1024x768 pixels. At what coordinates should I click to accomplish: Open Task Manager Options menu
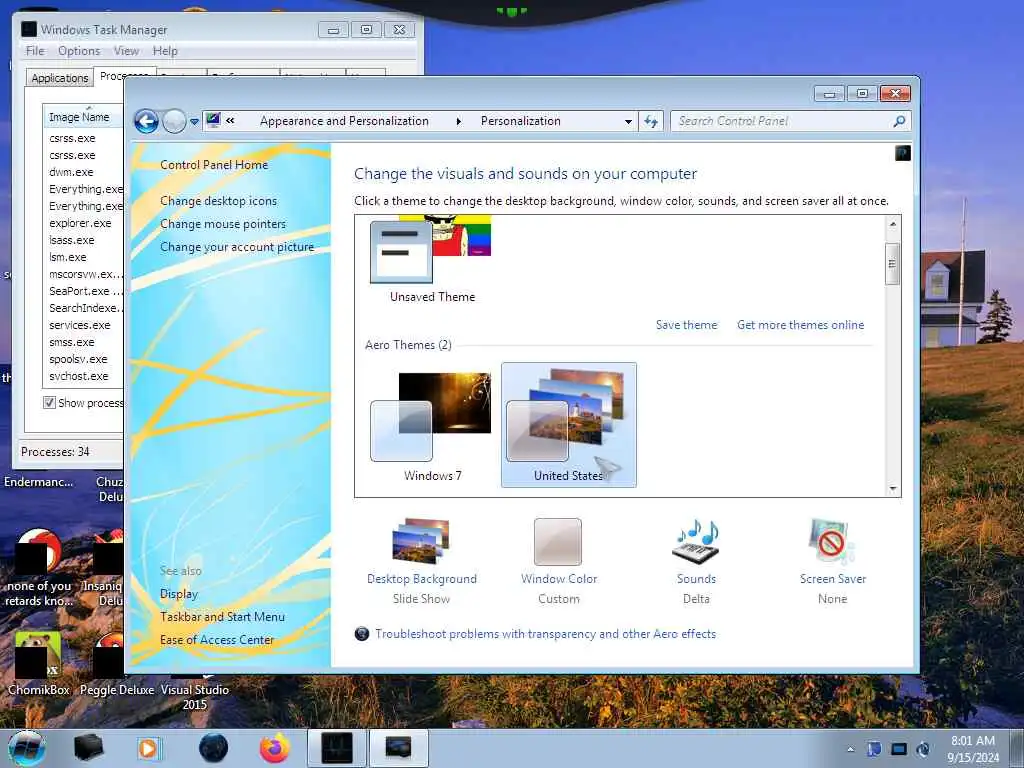(79, 51)
